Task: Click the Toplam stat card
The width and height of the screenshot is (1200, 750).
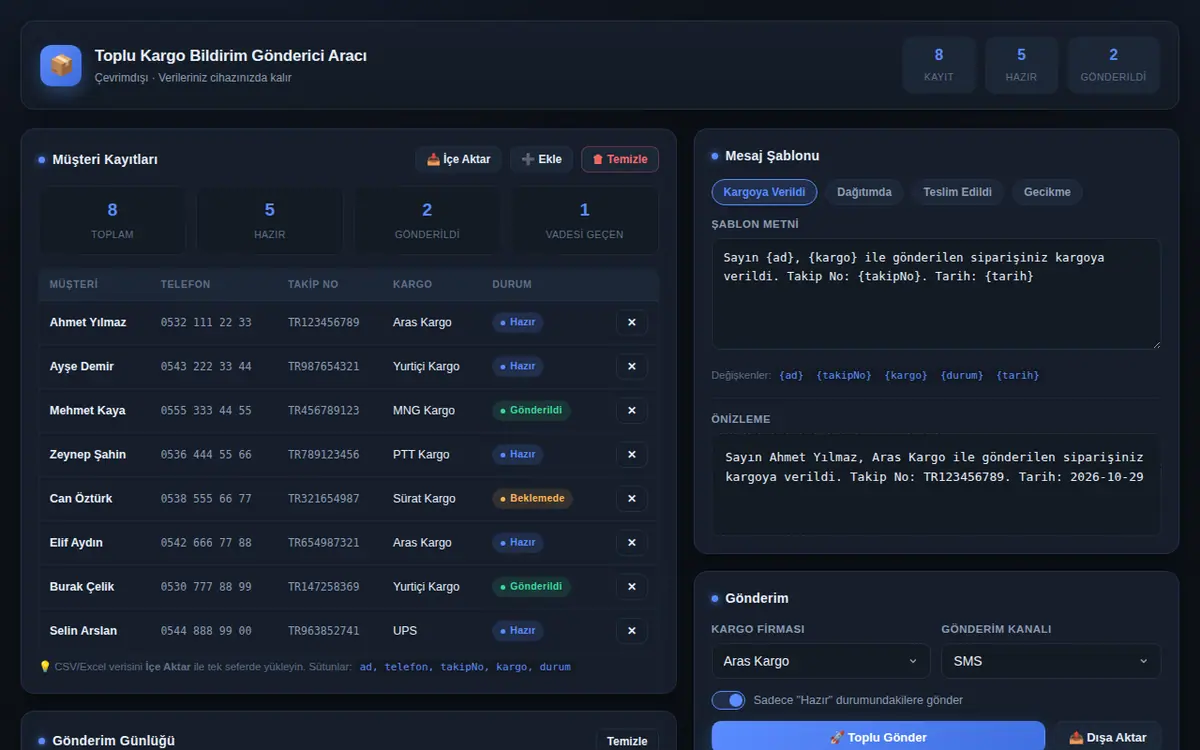Action: click(112, 220)
